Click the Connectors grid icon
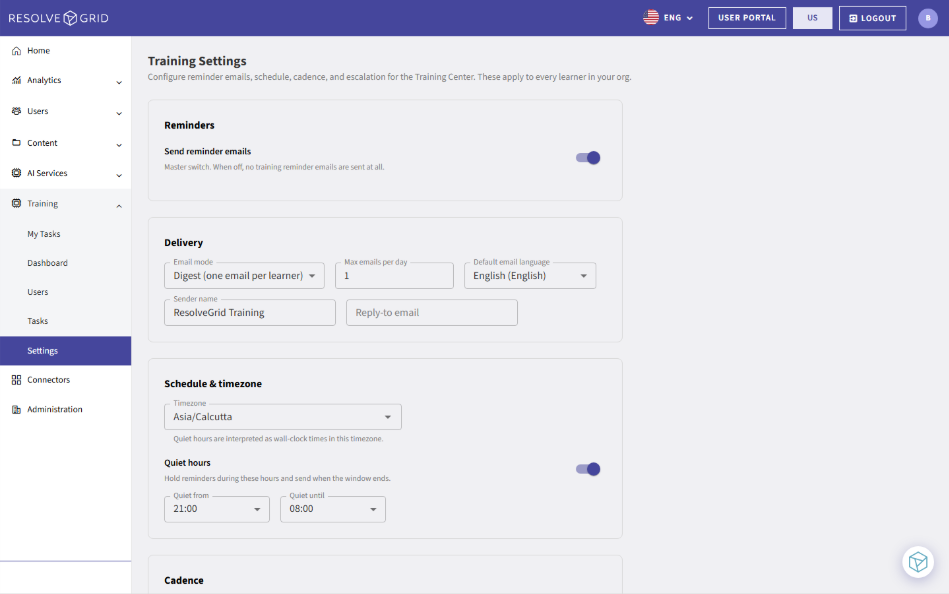The image size is (949, 594). (x=16, y=380)
